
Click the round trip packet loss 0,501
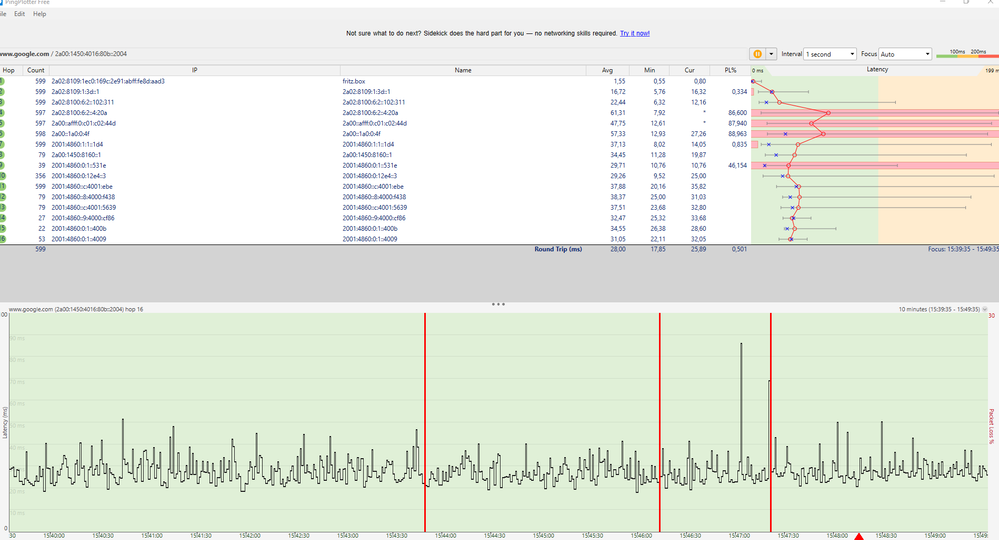point(739,250)
